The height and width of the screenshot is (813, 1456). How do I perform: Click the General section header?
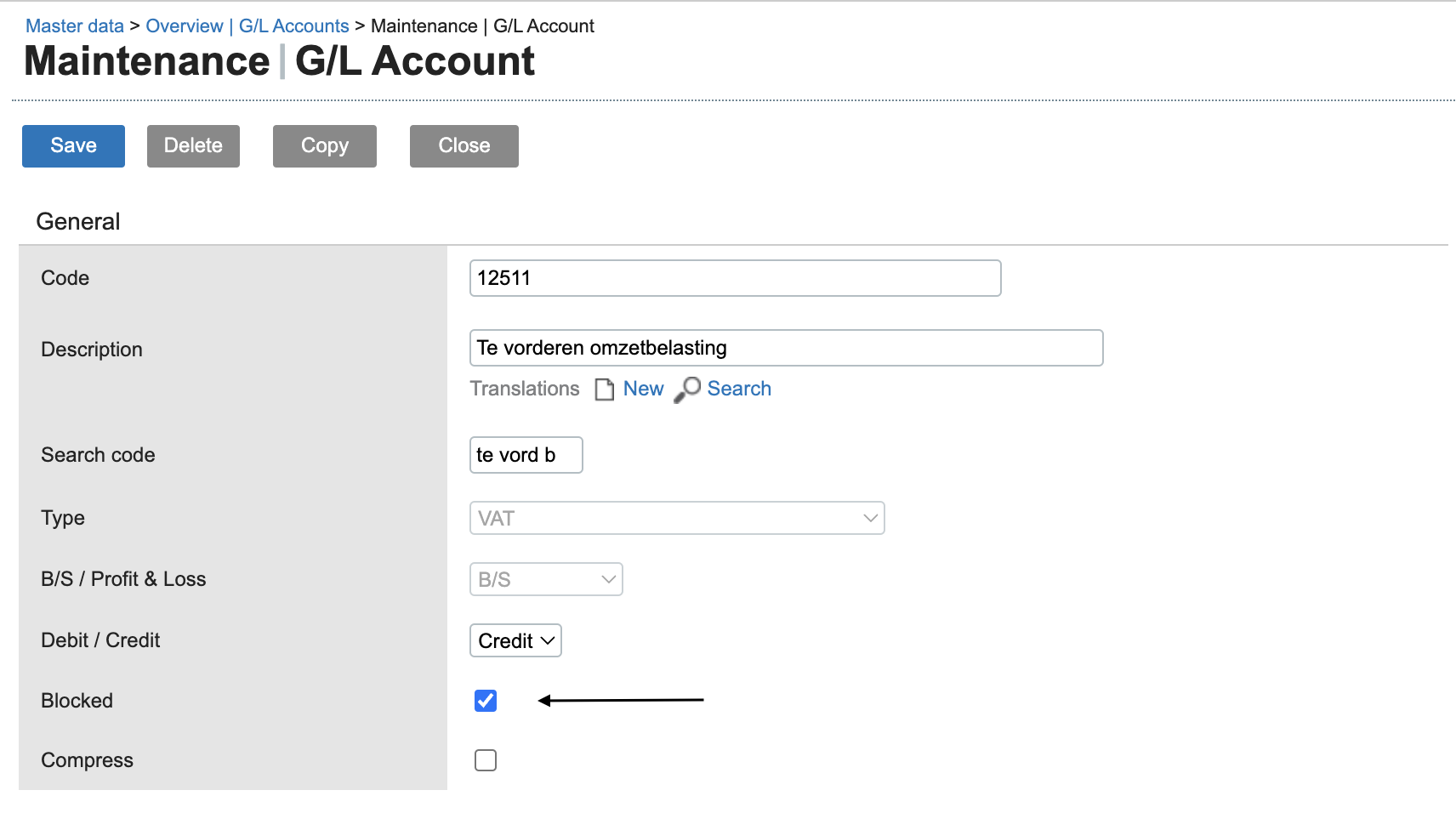(78, 222)
